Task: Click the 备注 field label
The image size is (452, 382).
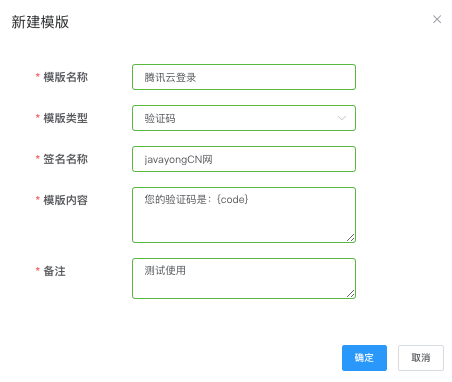Action: click(x=54, y=271)
